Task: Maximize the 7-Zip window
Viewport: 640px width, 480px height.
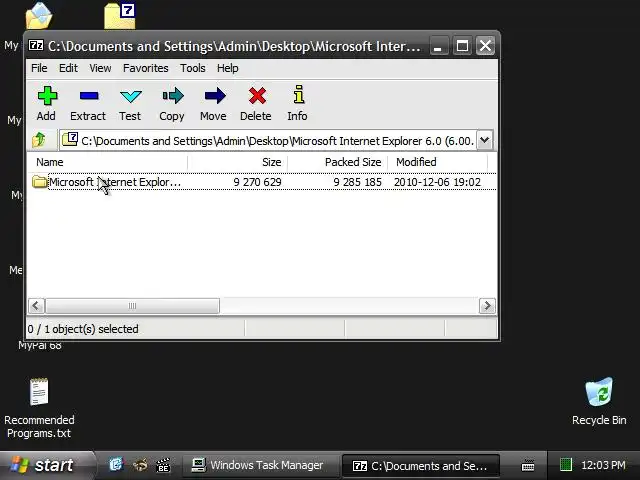Action: (x=462, y=45)
